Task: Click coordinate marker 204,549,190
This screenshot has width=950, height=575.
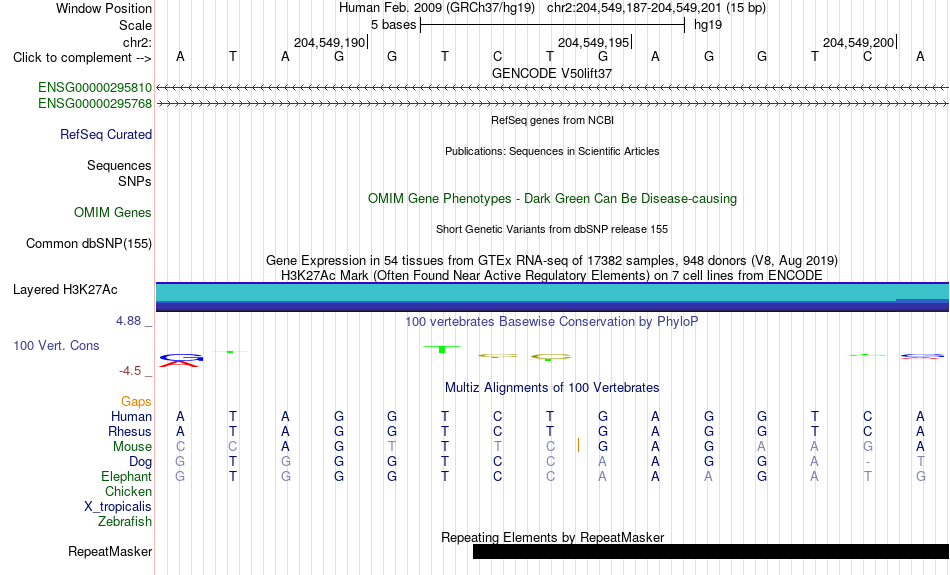Action: point(330,42)
